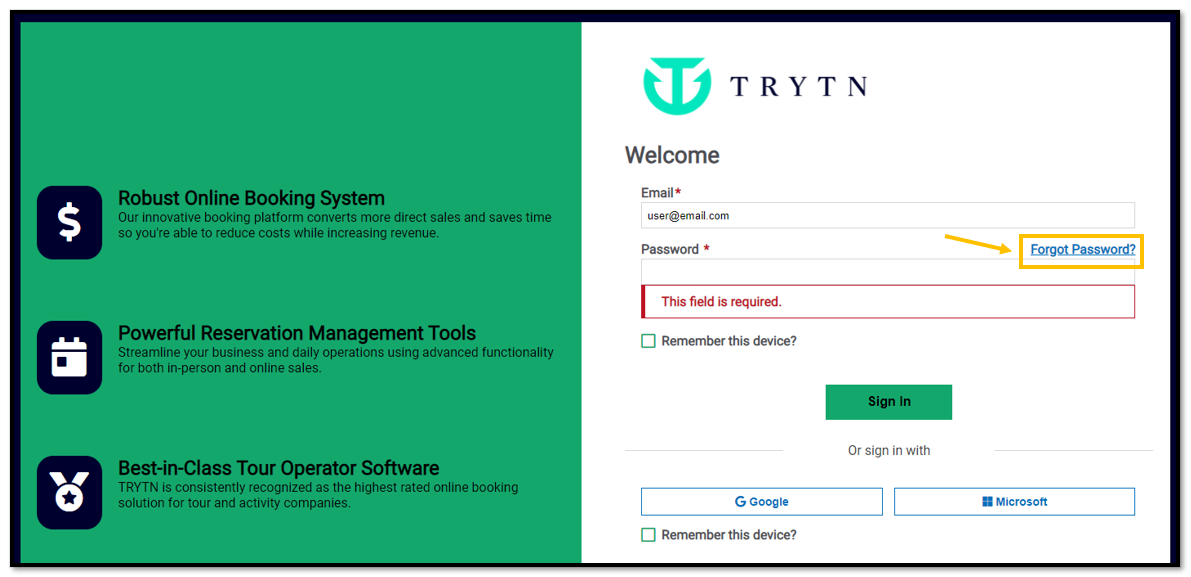
Task: Click the TRYTN wordmark text
Action: click(798, 87)
